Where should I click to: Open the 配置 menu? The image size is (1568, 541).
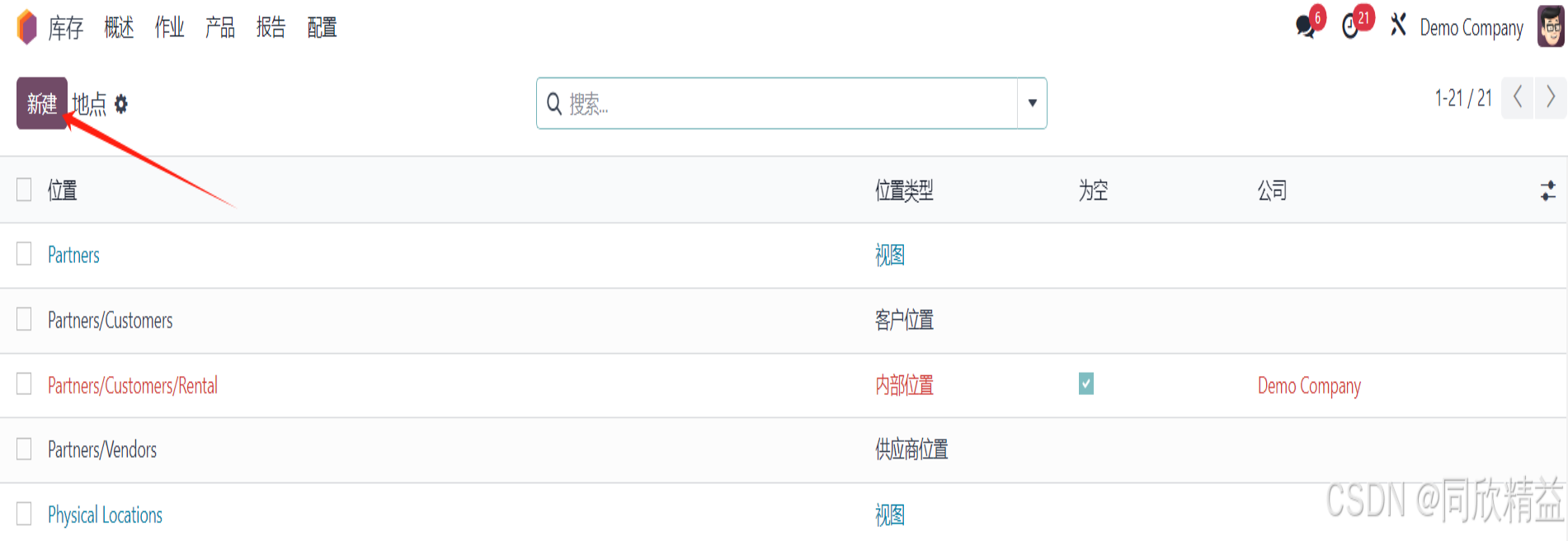(x=322, y=27)
